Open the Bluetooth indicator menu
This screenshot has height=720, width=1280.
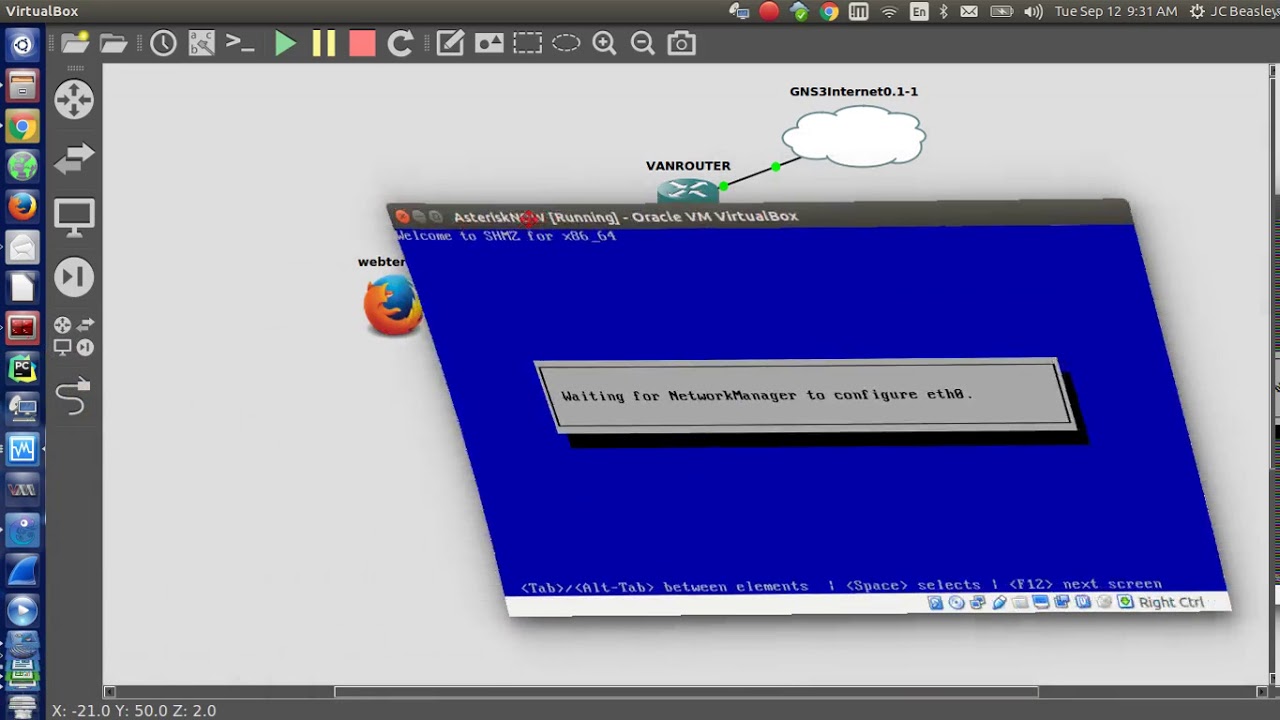click(x=944, y=12)
